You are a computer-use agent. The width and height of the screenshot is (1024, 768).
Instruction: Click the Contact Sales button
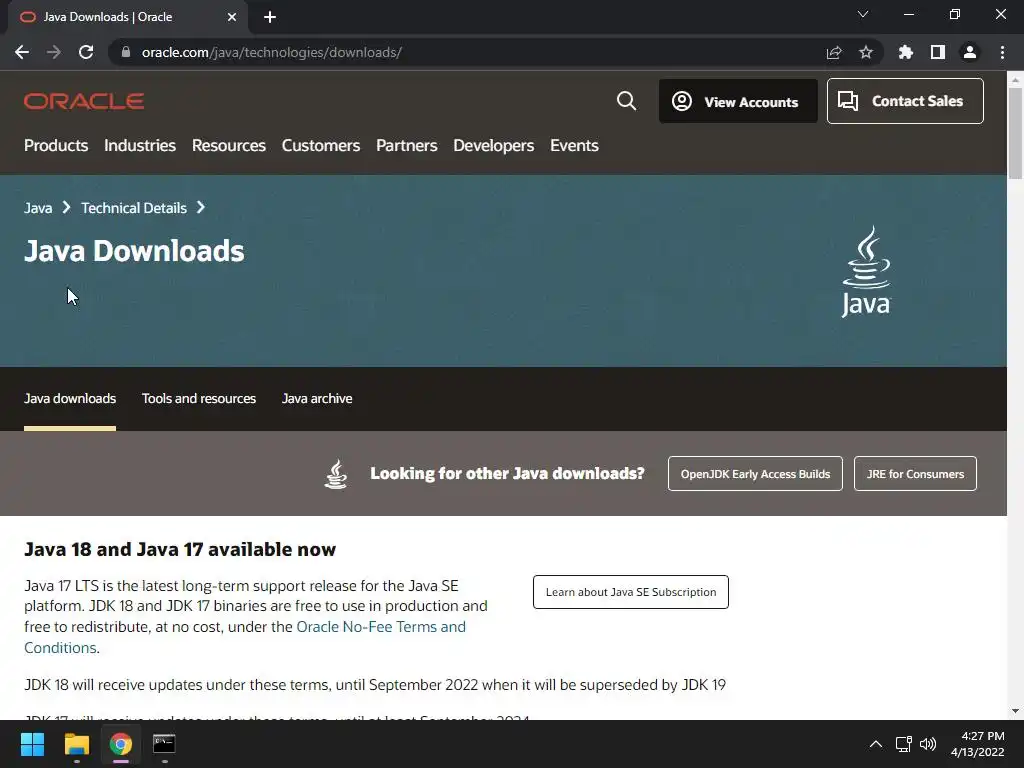[x=905, y=101]
